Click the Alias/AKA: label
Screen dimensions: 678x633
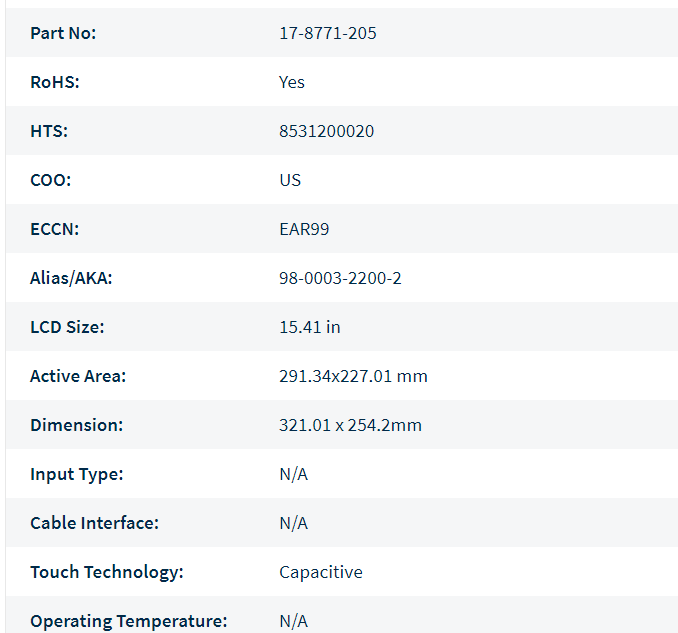(71, 278)
